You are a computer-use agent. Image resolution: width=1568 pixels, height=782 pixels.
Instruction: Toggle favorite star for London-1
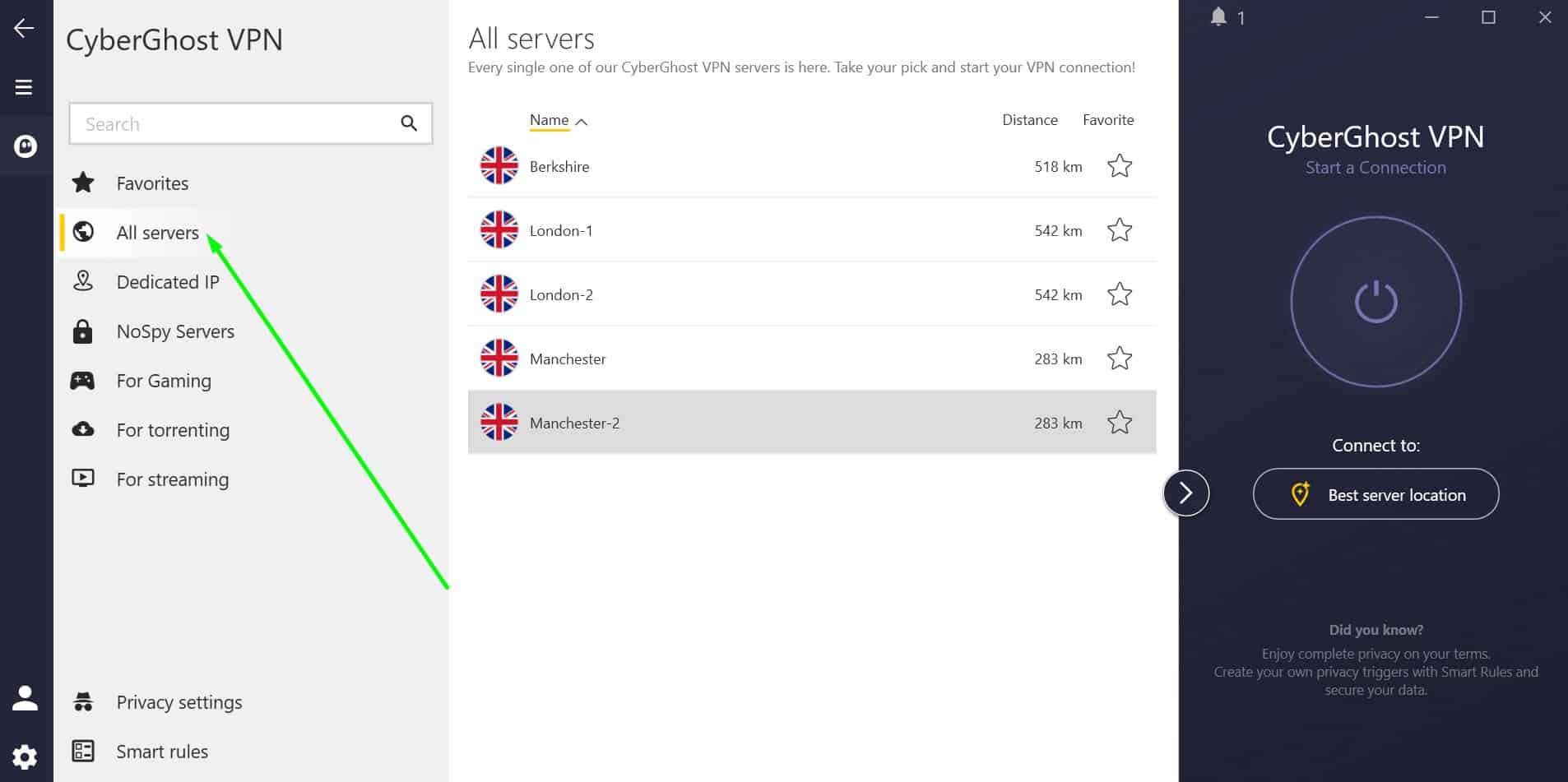1120,230
